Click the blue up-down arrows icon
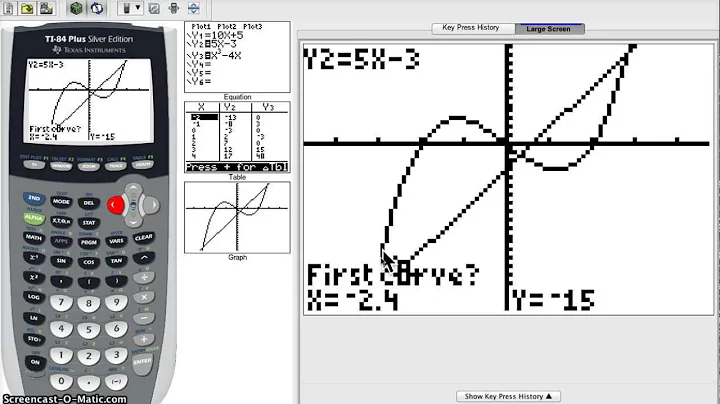Viewport: 720px width, 404px height. (x=194, y=8)
